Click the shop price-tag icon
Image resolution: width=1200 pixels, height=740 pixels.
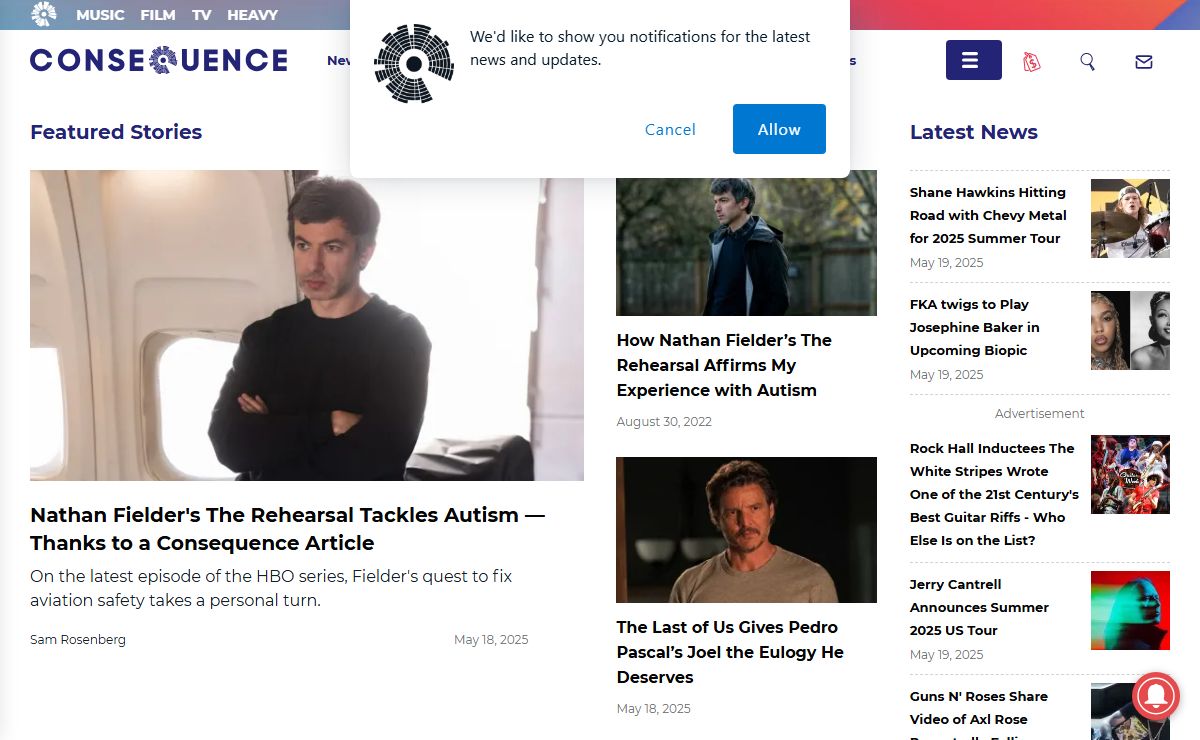pyautogui.click(x=1032, y=62)
